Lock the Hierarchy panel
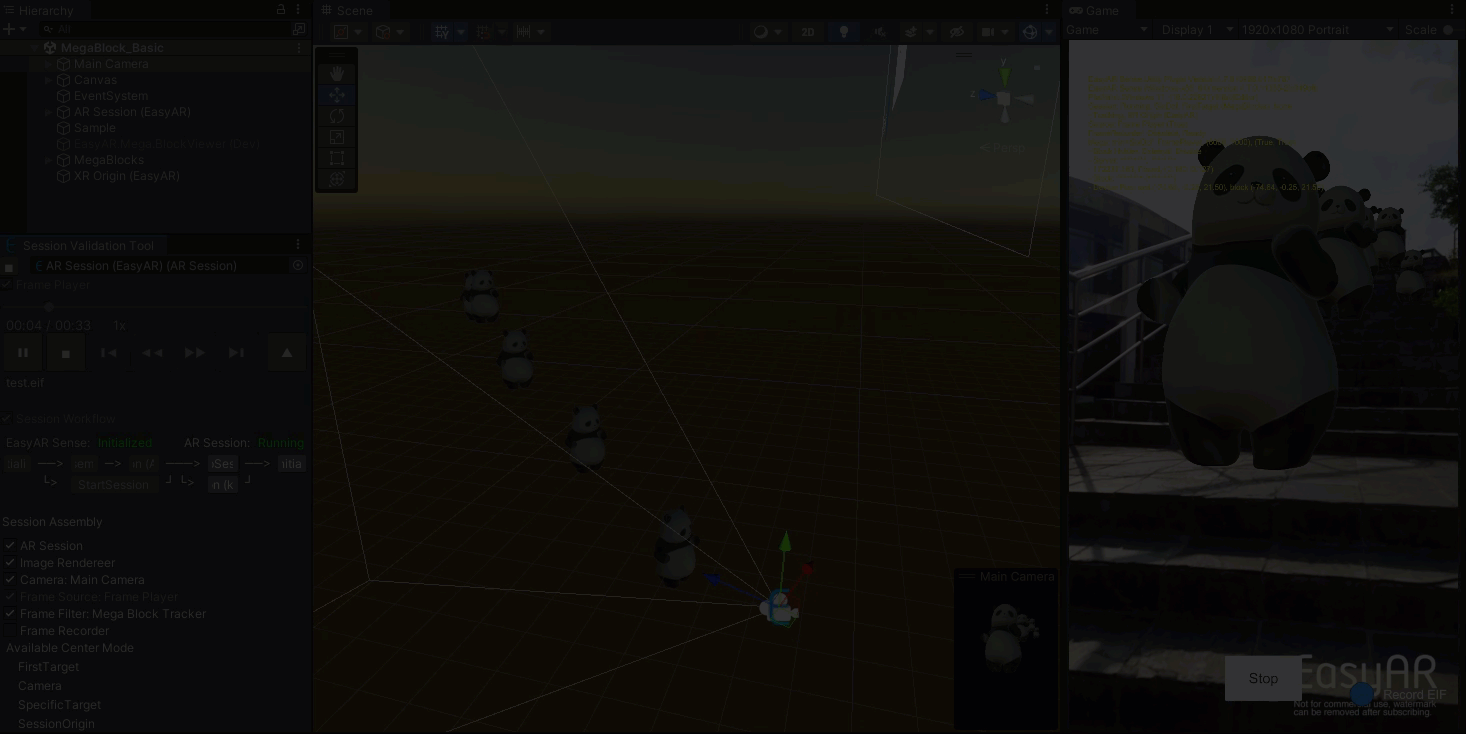 coord(281,10)
